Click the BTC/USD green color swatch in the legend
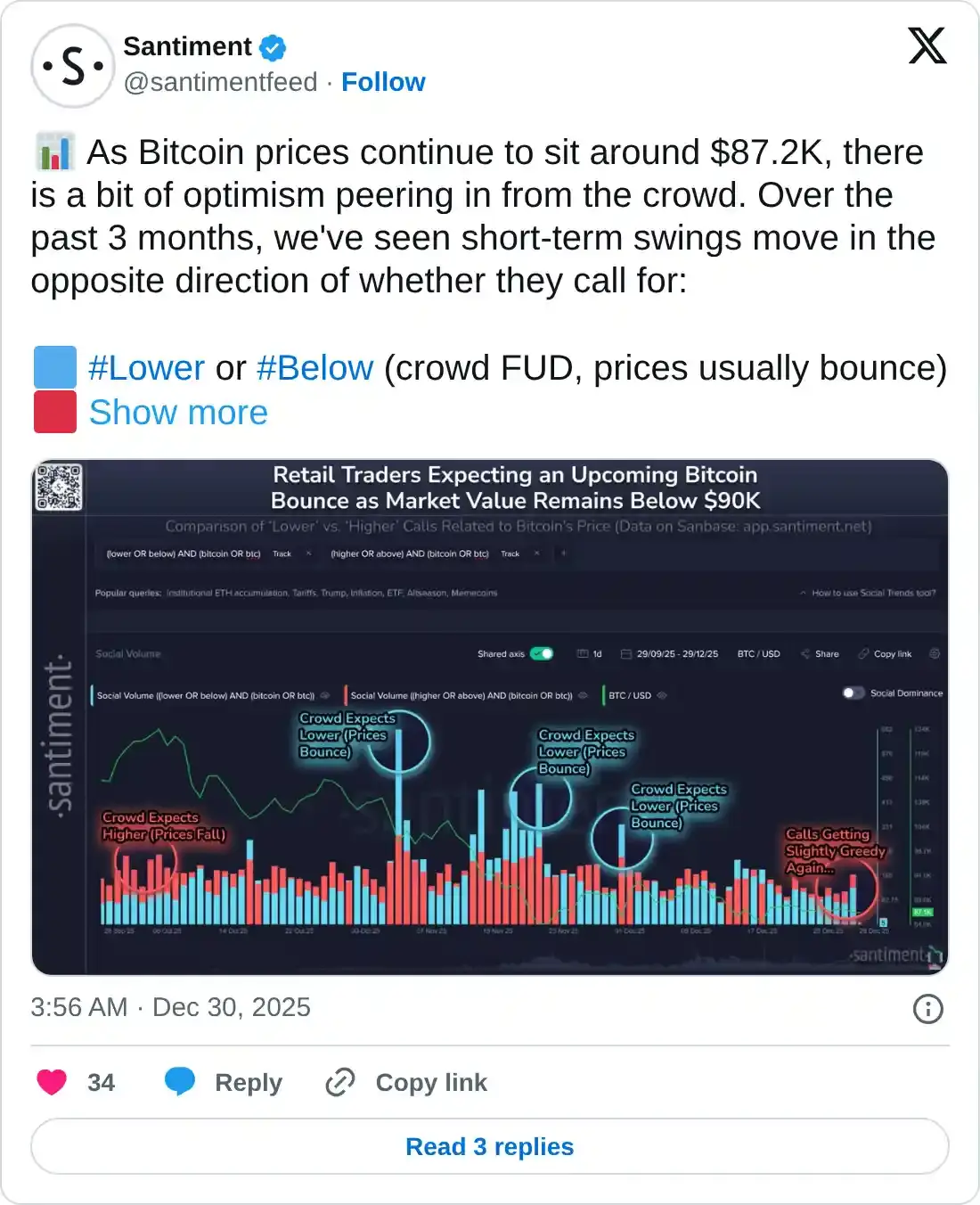 [604, 695]
